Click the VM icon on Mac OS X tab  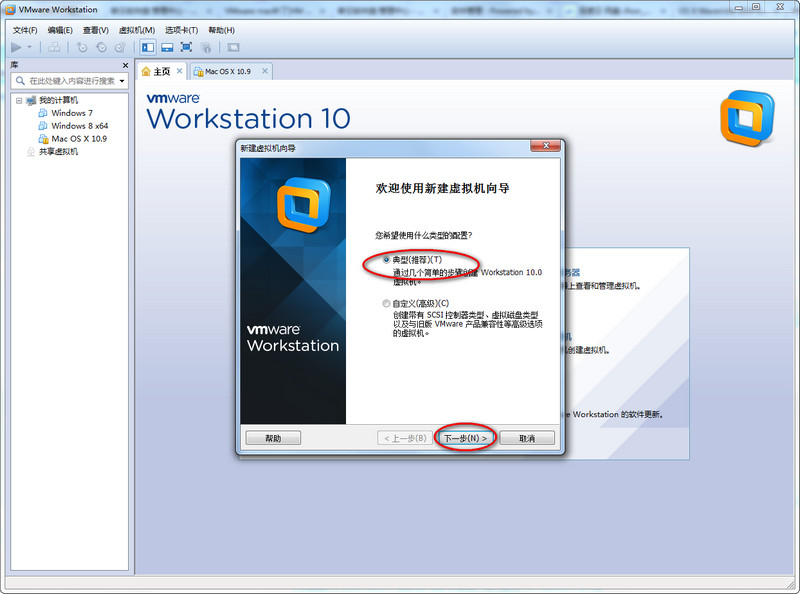[198, 72]
